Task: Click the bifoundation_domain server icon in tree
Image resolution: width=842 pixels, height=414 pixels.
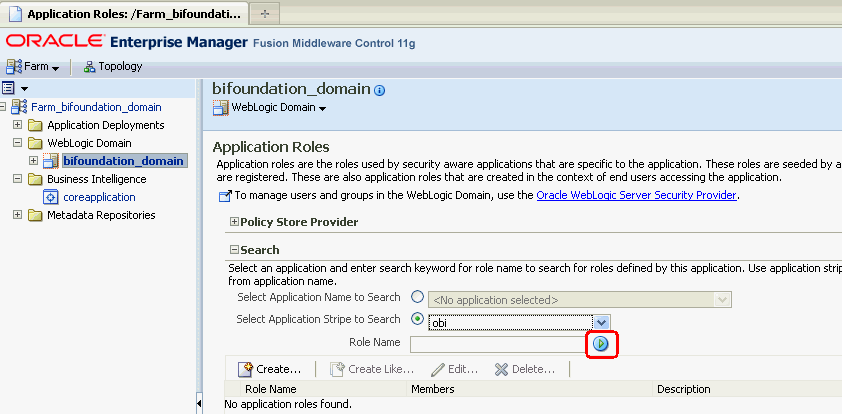Action: click(x=50, y=161)
